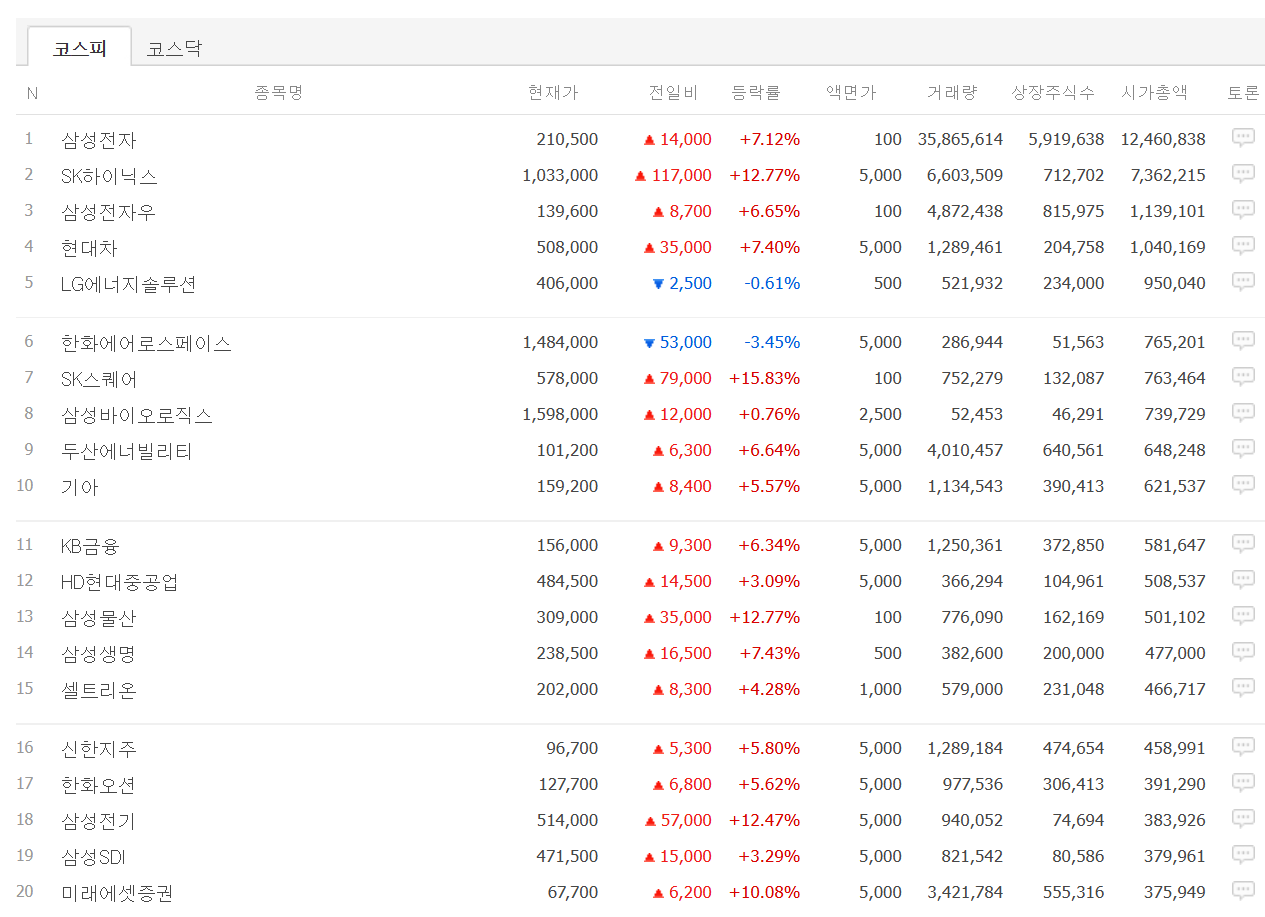
Task: Go to 삼성바이오로직스 stock details
Action: pyautogui.click(x=136, y=415)
